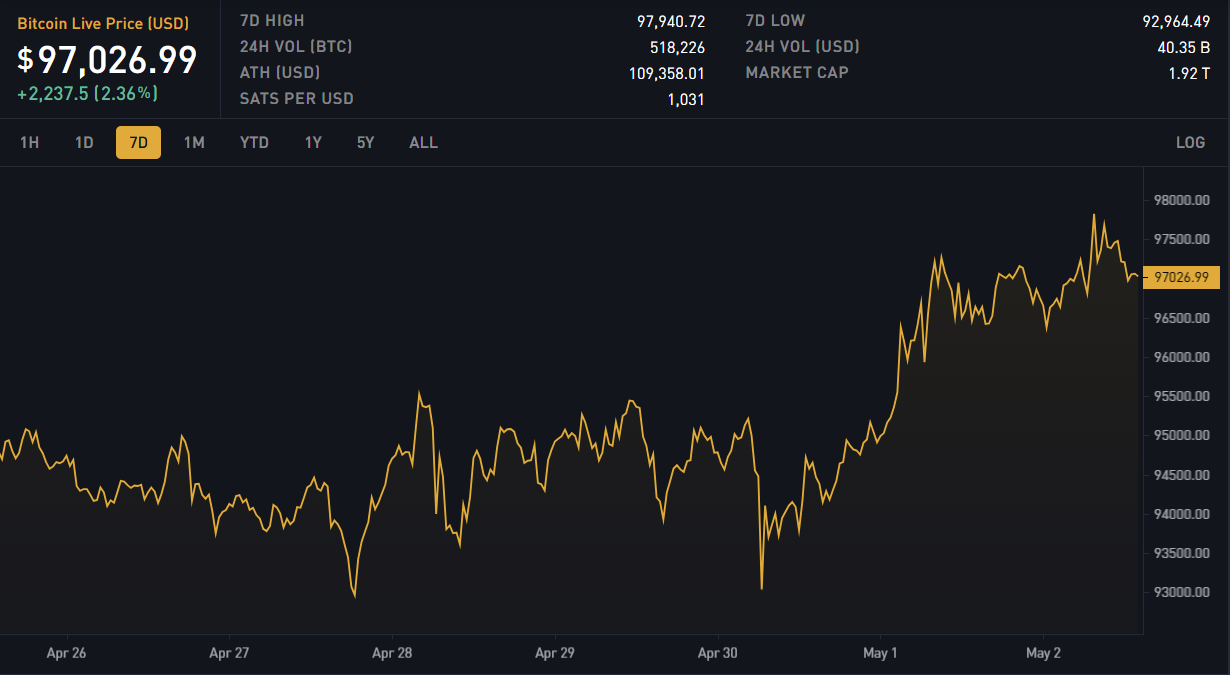Select the 1H timeframe tab

[x=30, y=143]
